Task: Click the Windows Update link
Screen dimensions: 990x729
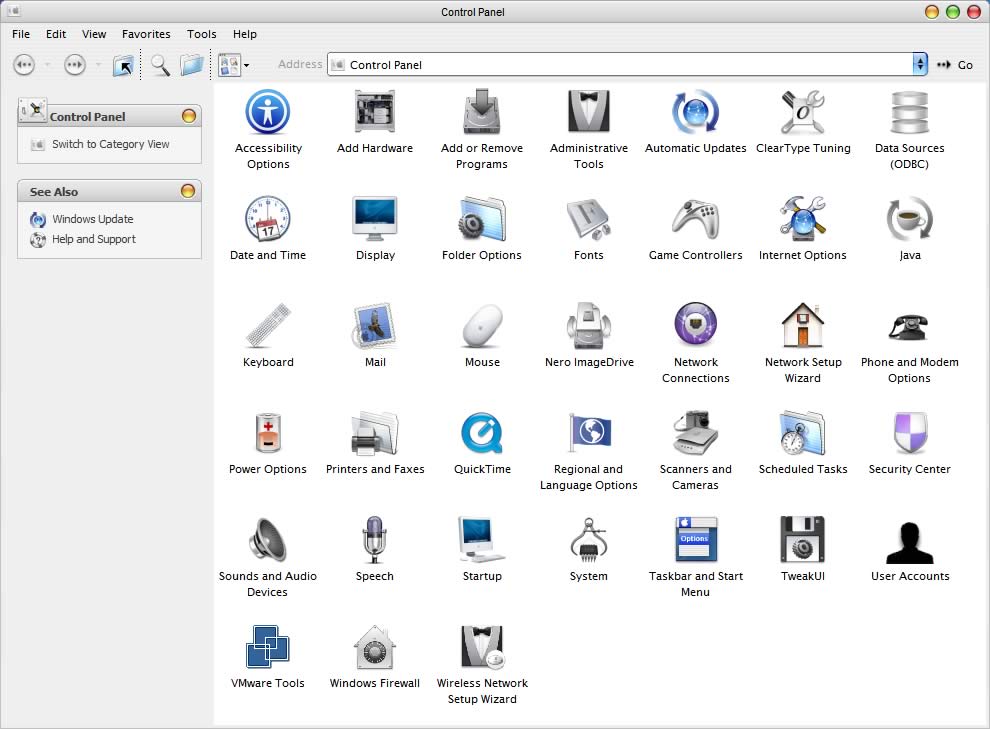Action: click(x=93, y=219)
